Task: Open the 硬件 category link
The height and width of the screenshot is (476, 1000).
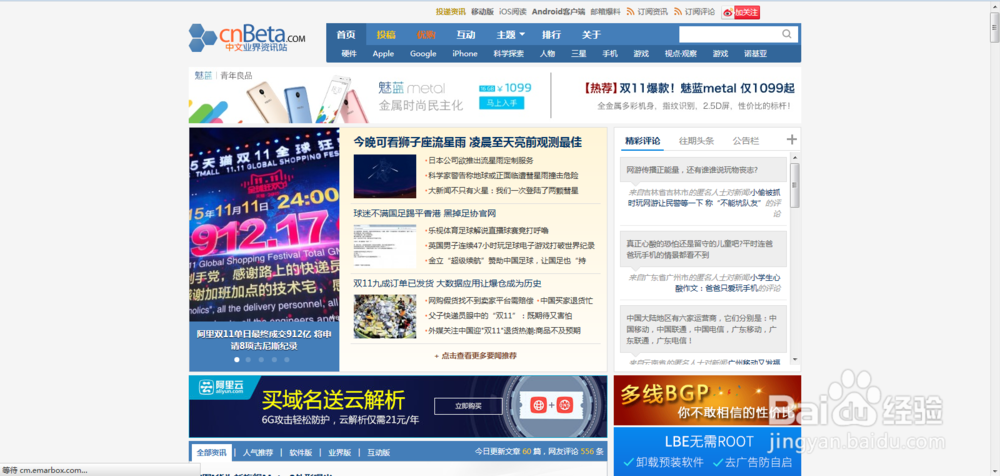Action: point(349,54)
